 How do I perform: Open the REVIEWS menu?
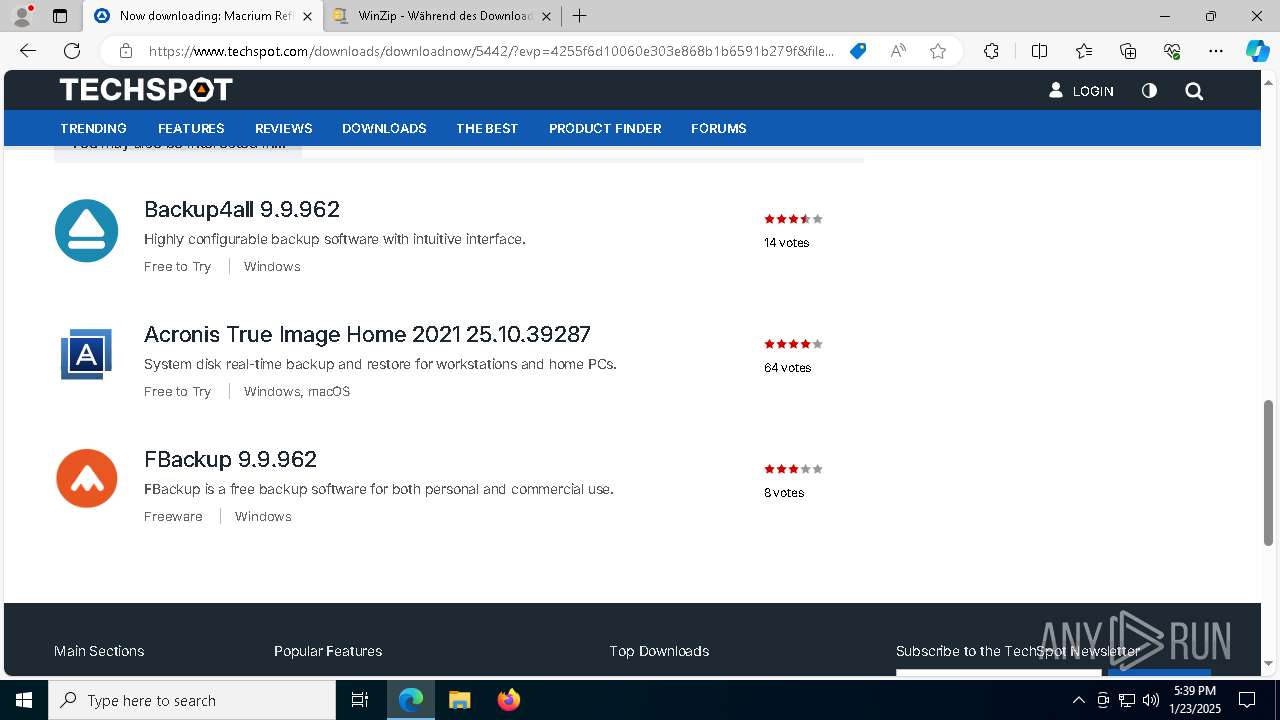[284, 128]
